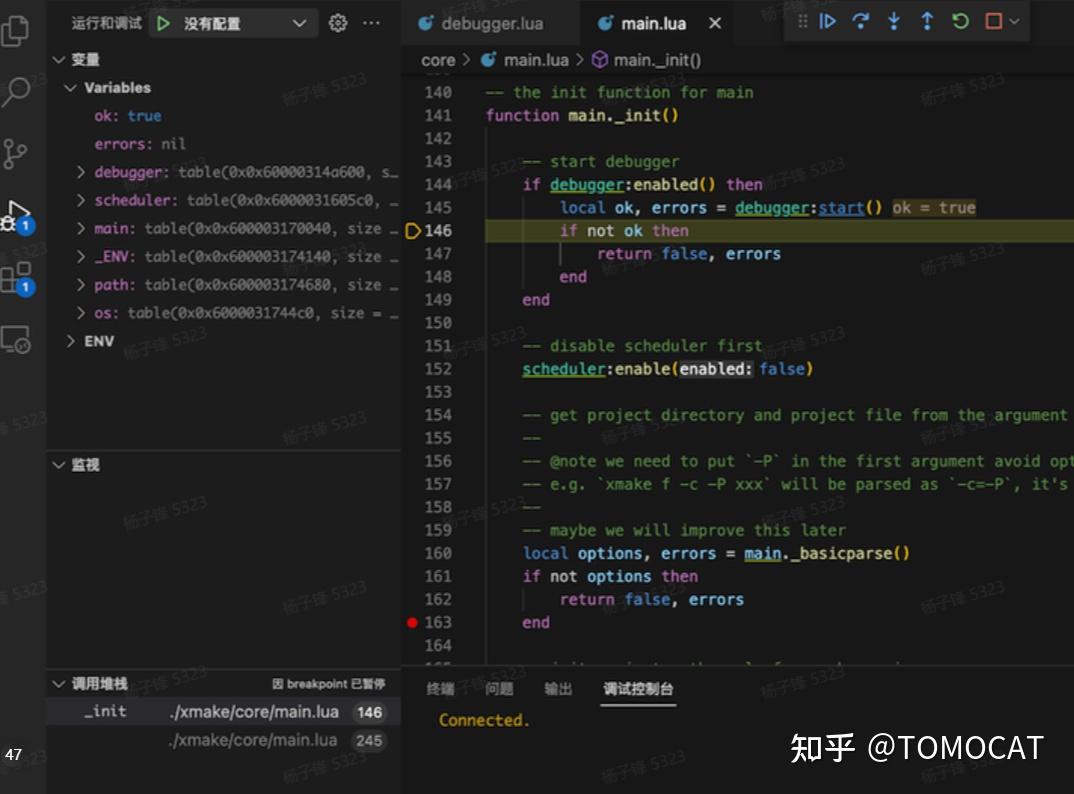Open the 问题 problems panel tab
This screenshot has height=794, width=1074.
point(499,688)
